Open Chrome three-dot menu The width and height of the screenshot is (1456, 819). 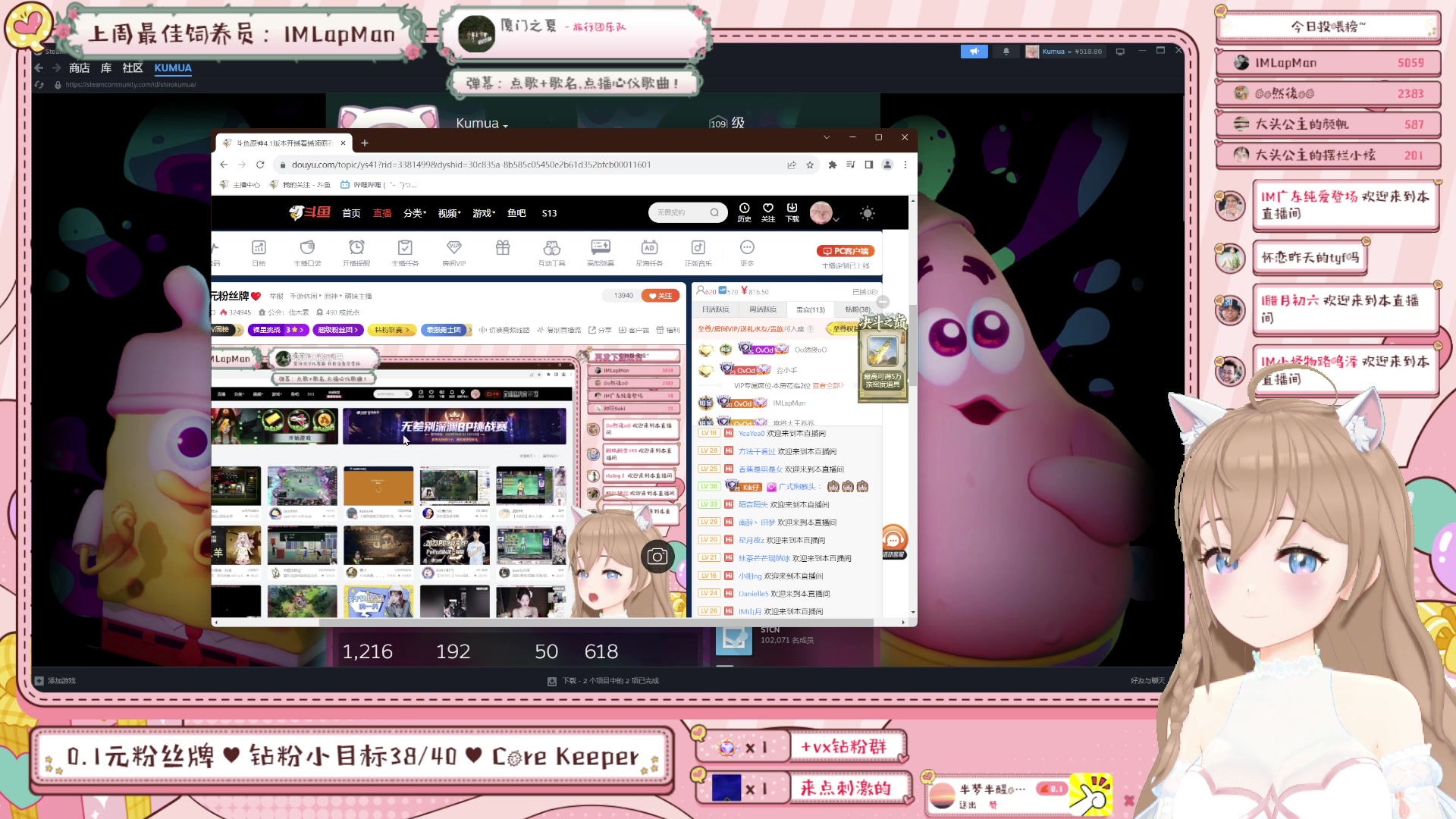coord(905,165)
